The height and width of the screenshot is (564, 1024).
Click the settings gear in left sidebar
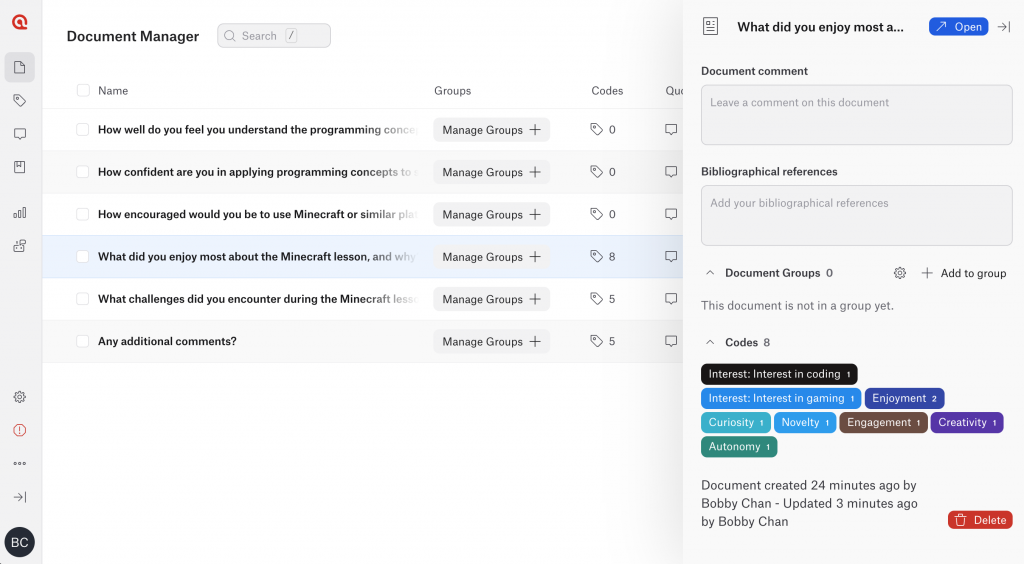pos(20,397)
